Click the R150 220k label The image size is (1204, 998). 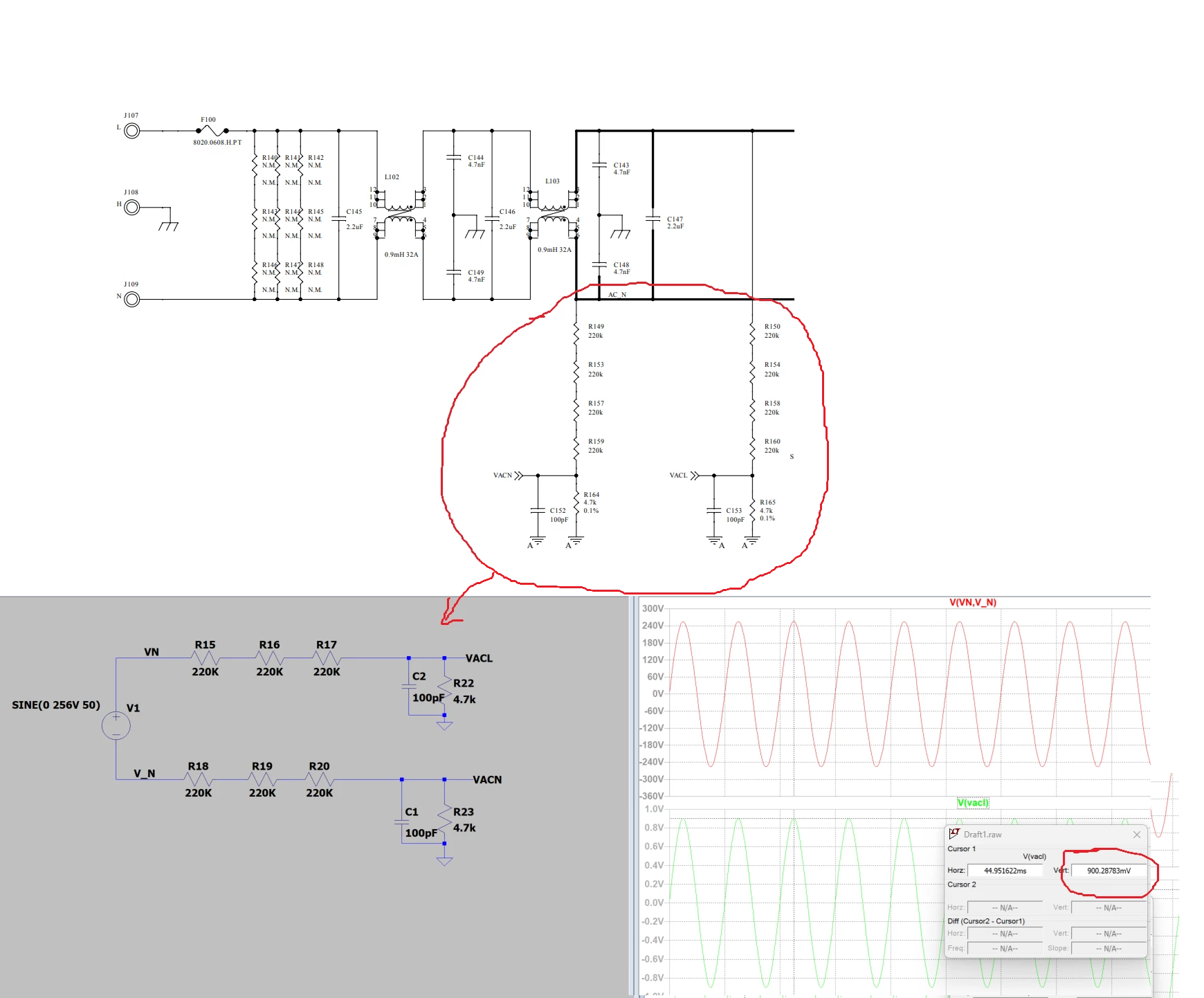click(772, 331)
